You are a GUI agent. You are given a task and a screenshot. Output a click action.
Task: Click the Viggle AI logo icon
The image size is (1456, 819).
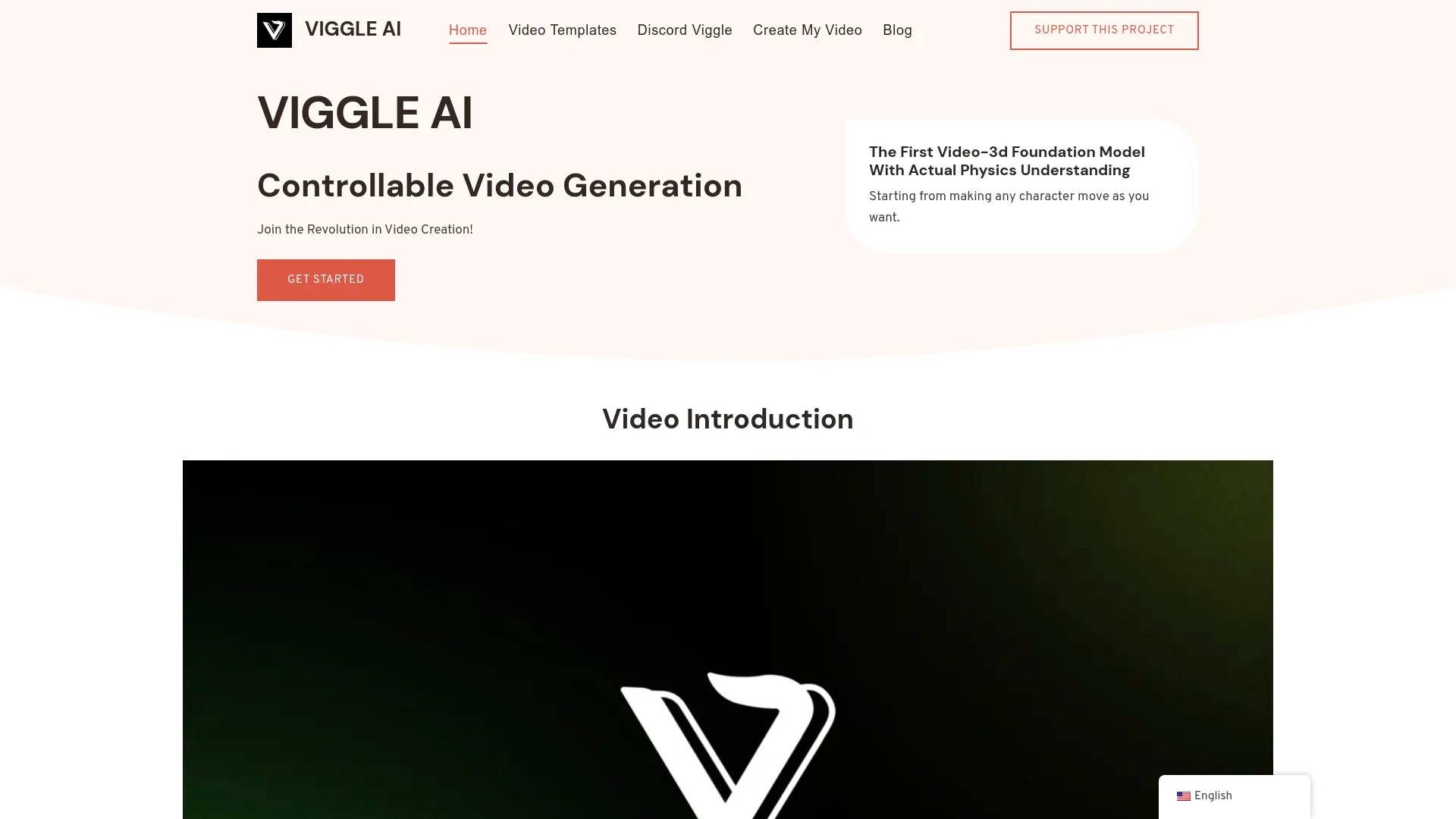point(273,30)
